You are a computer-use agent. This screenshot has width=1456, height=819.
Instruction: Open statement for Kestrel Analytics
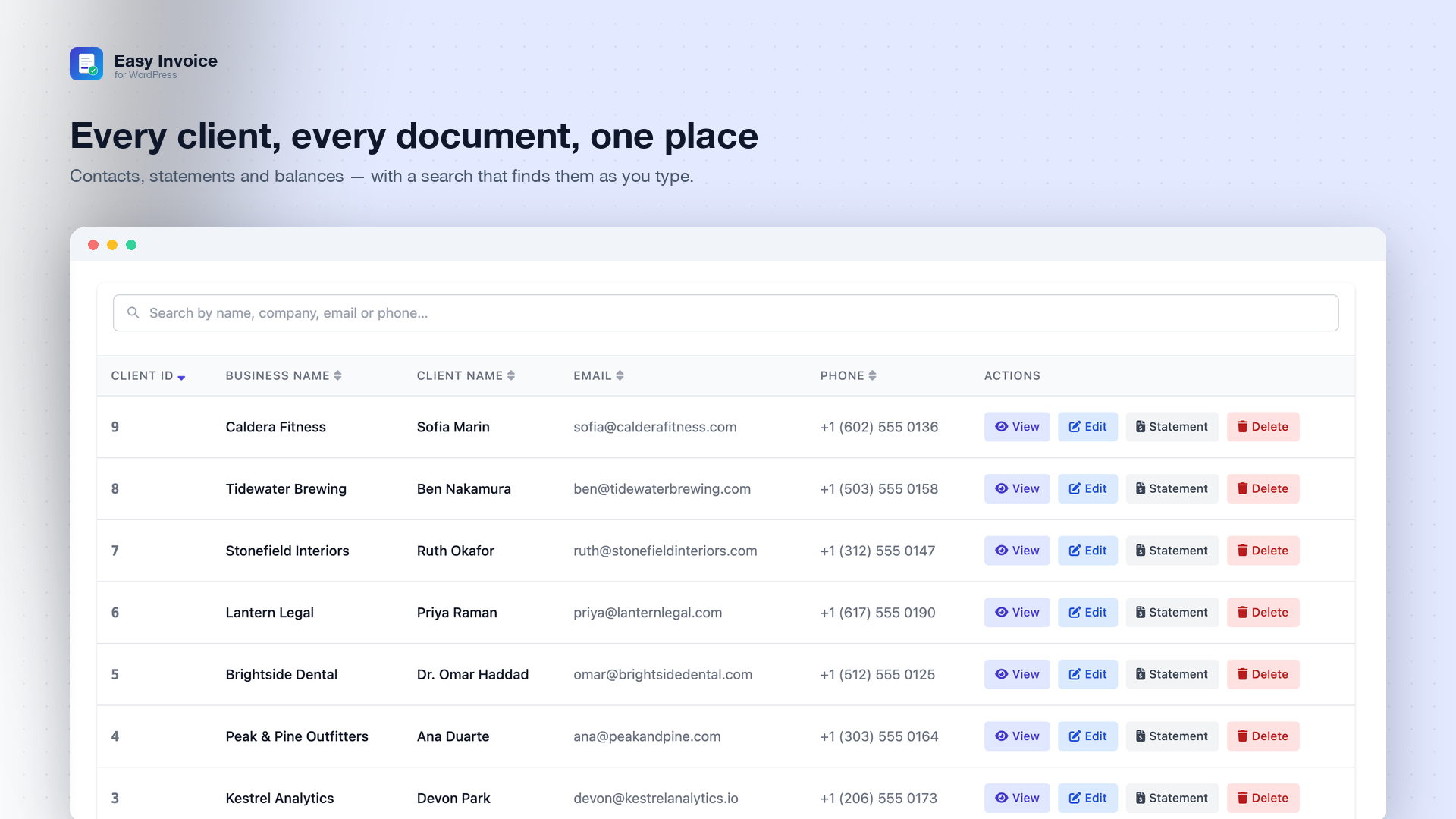click(x=1172, y=798)
